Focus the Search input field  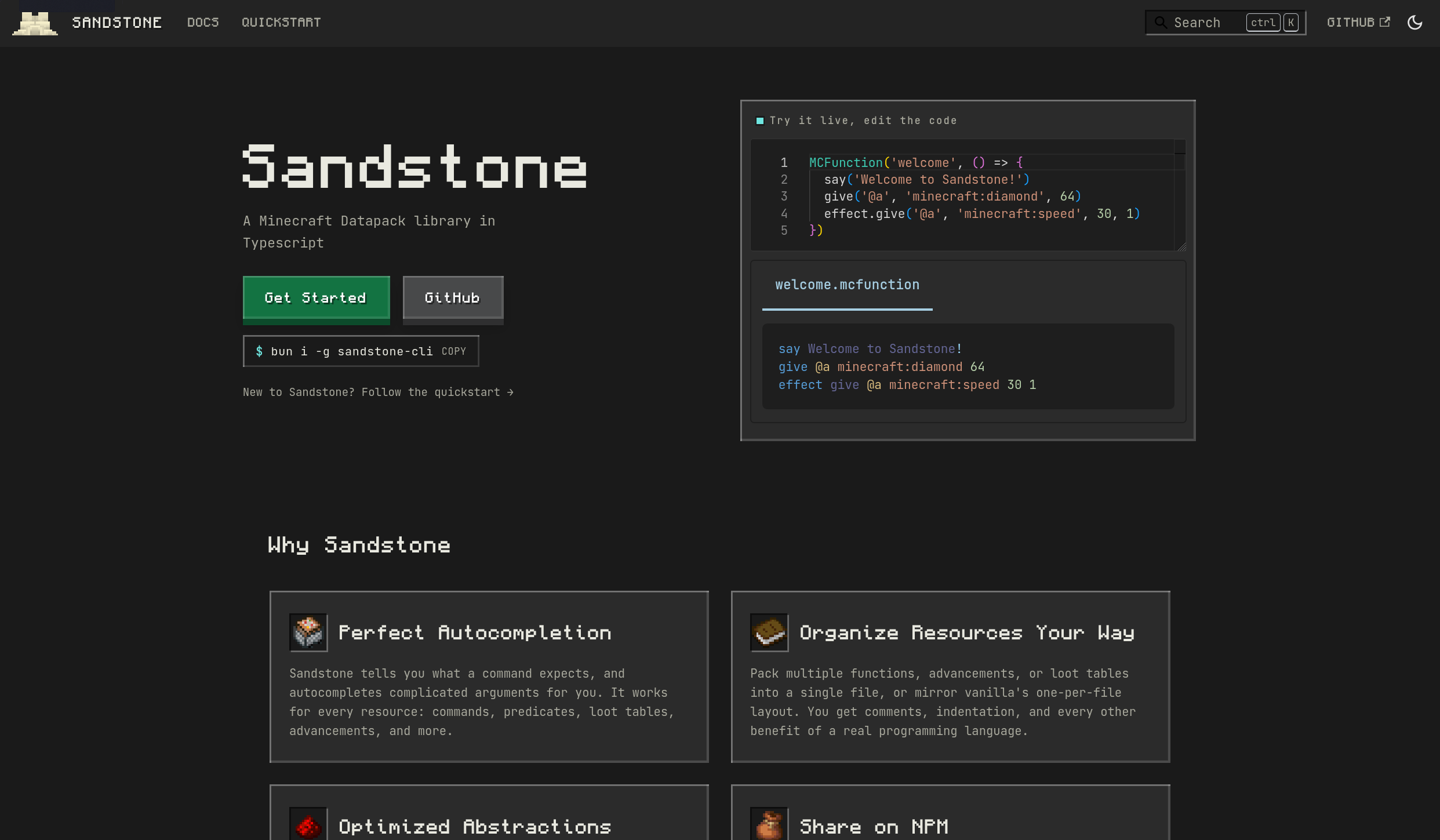[x=1226, y=23]
